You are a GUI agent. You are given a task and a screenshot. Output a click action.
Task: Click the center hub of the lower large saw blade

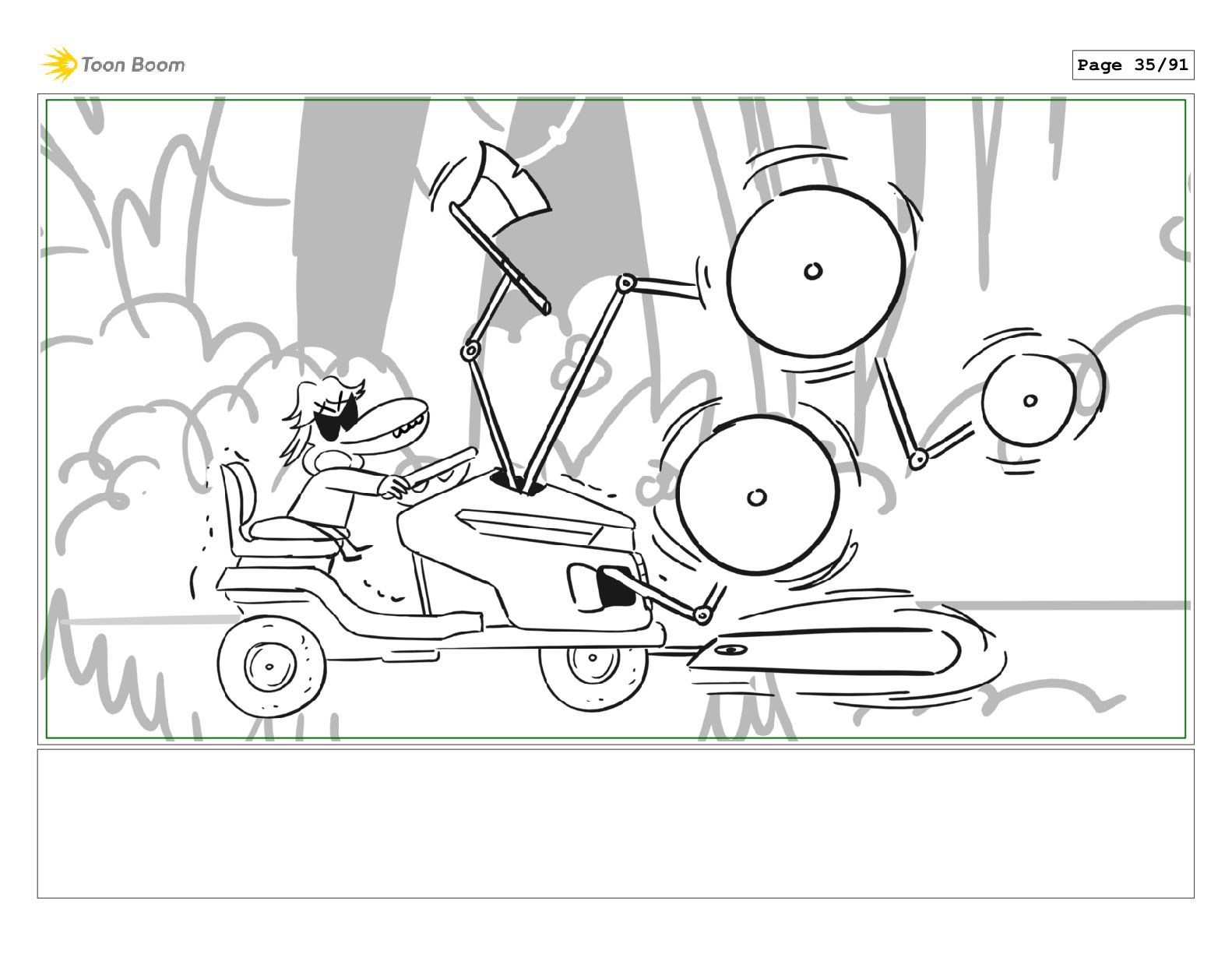pos(756,497)
